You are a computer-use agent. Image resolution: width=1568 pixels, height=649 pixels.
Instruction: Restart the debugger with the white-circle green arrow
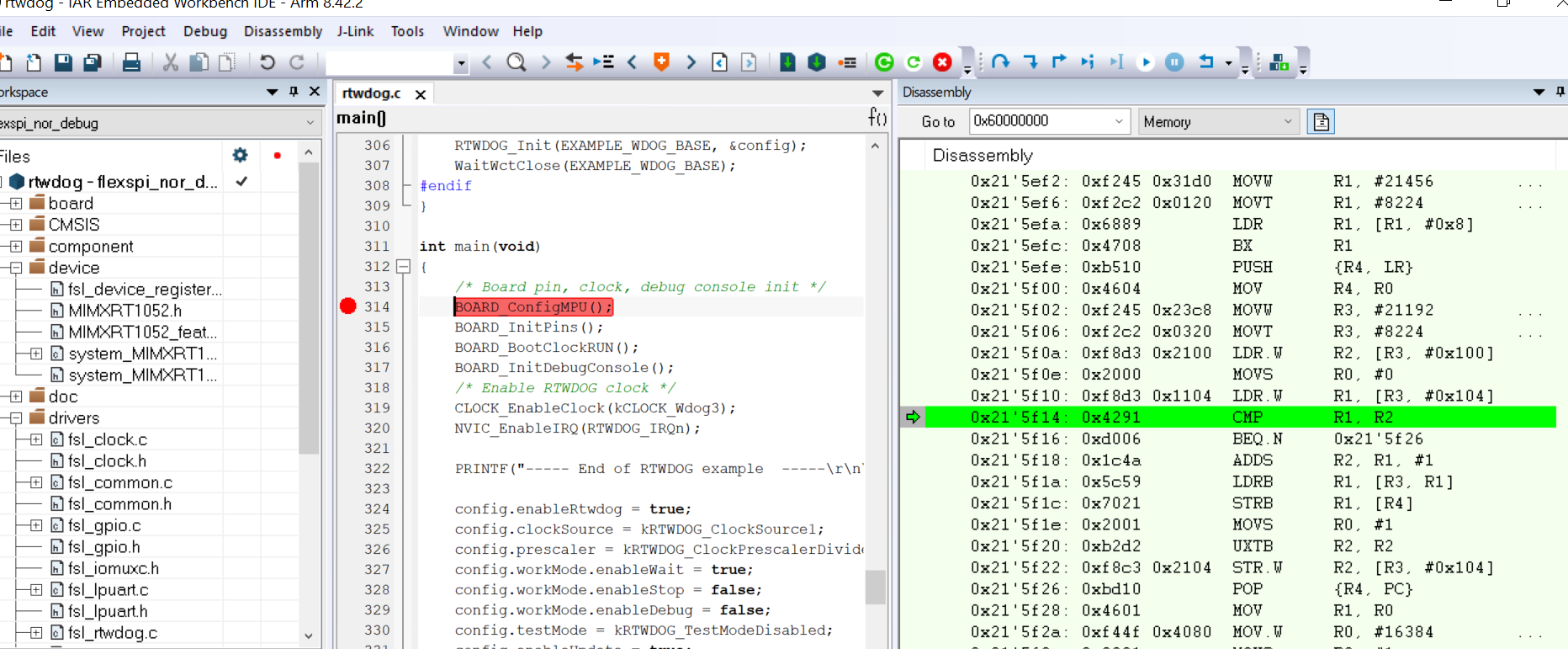pos(914,62)
